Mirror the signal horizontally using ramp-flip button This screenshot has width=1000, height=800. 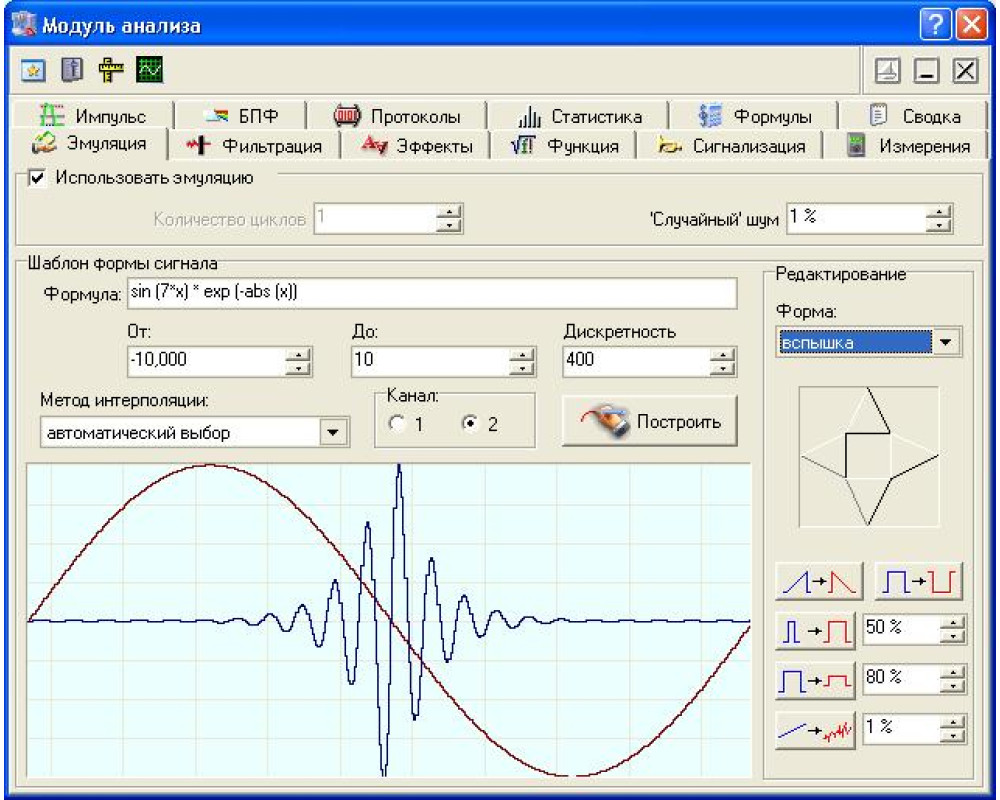tap(814, 582)
